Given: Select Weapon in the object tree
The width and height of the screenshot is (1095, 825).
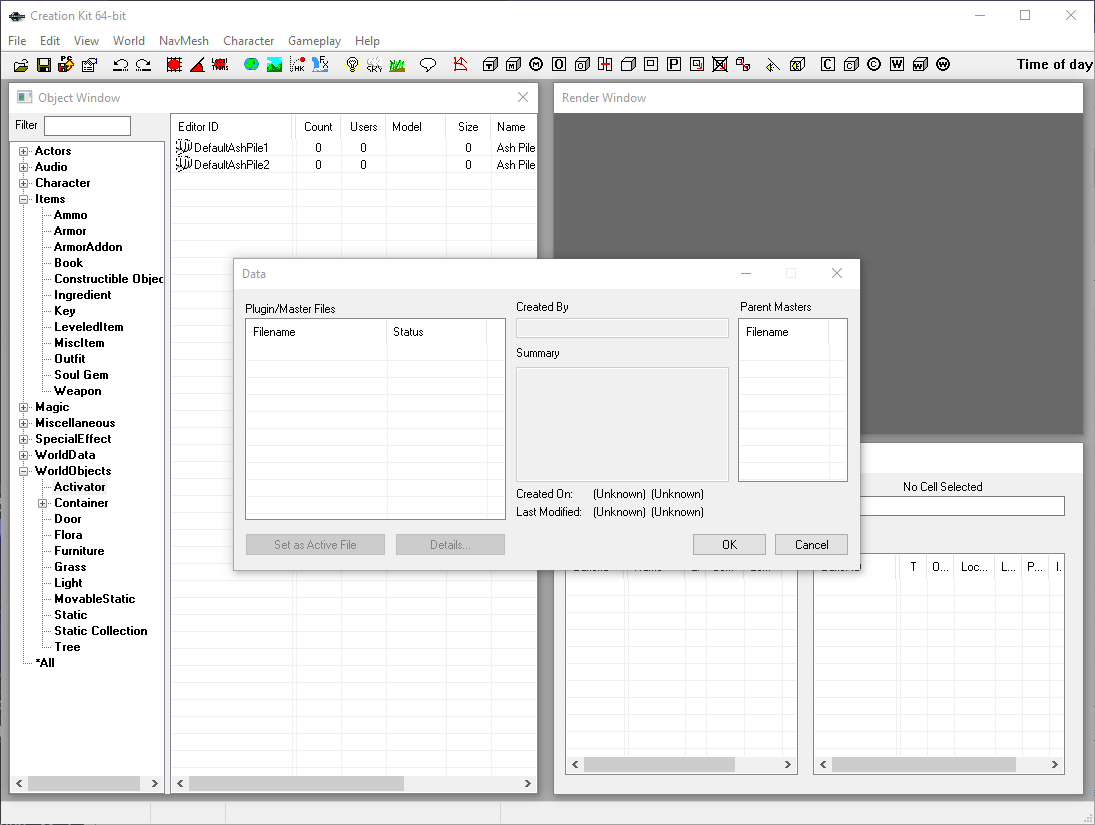Looking at the screenshot, I should 78,391.
